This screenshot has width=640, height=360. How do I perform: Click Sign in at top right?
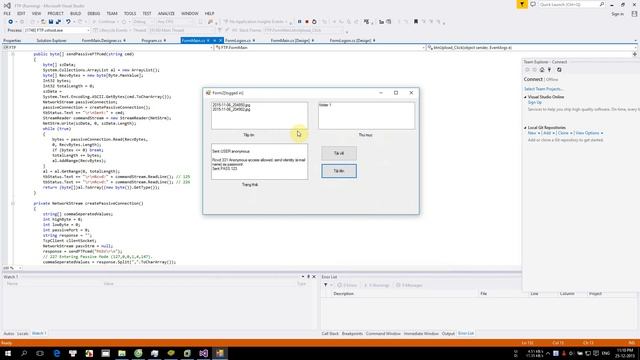617,14
